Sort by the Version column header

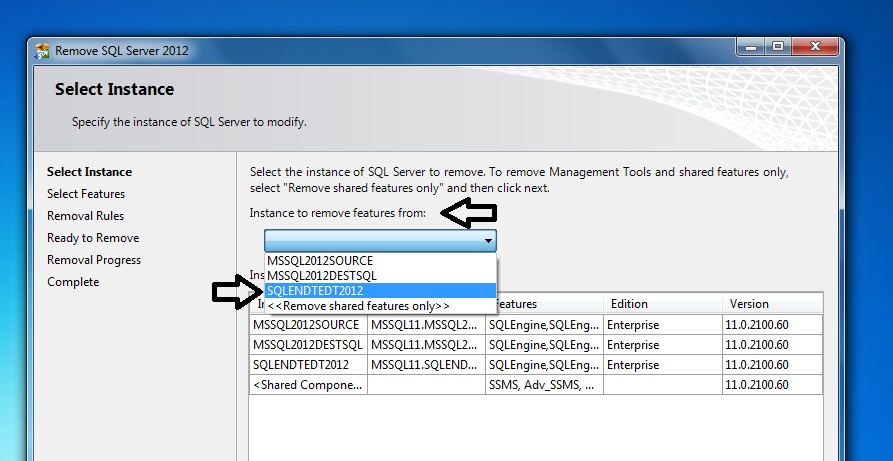(x=772, y=304)
